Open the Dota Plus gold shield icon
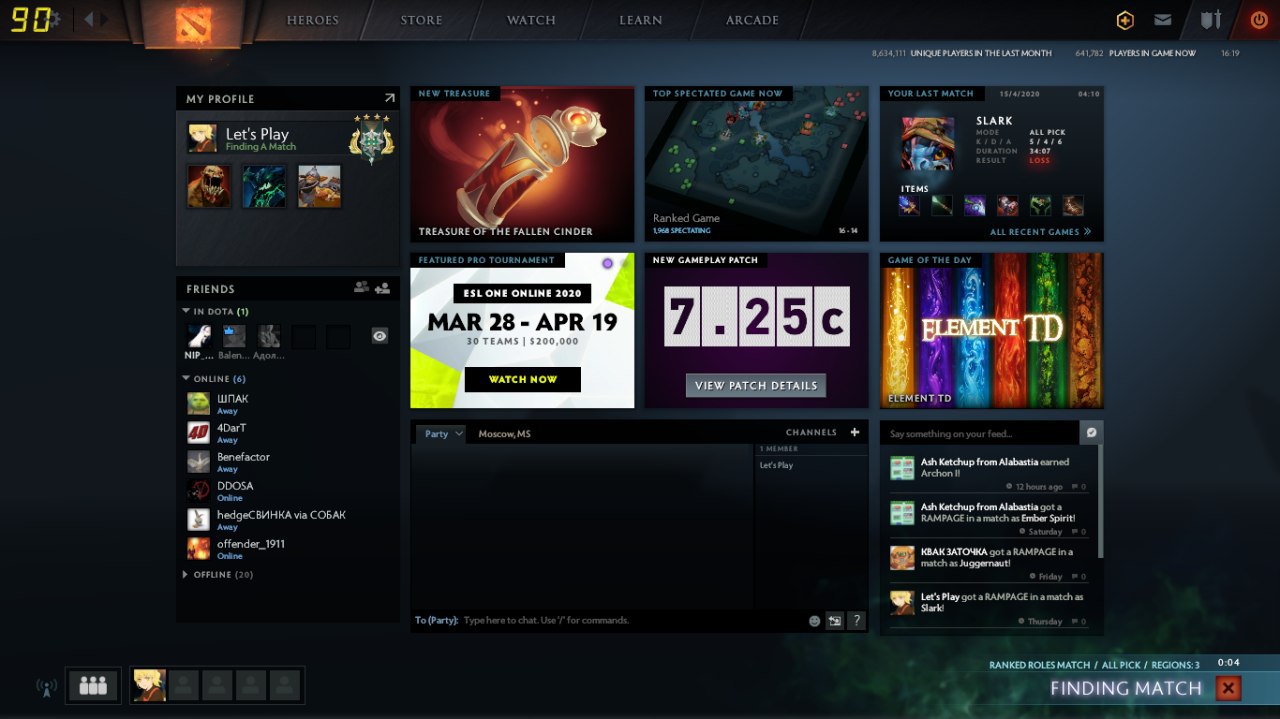 [1125, 20]
